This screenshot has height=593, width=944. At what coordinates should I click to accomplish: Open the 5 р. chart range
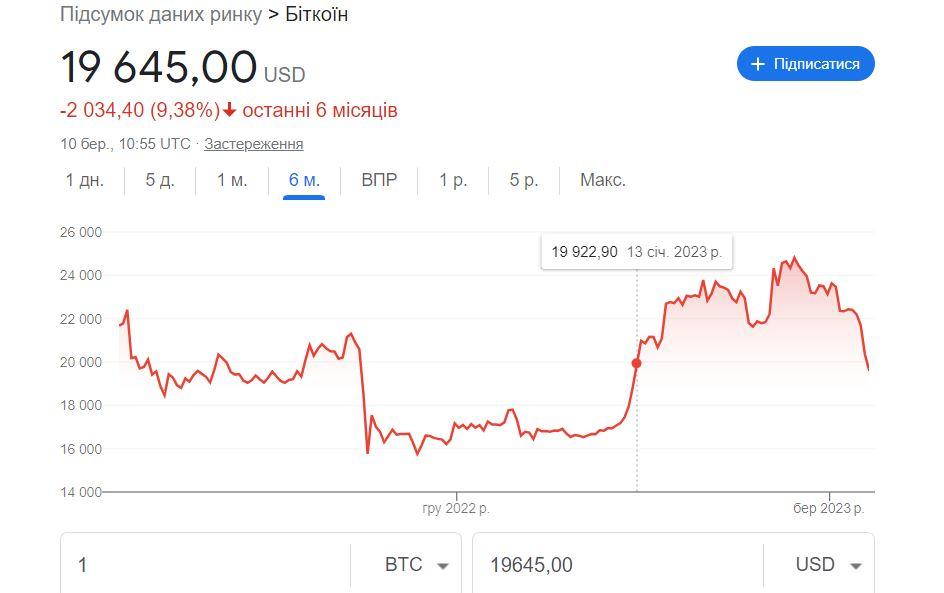524,180
